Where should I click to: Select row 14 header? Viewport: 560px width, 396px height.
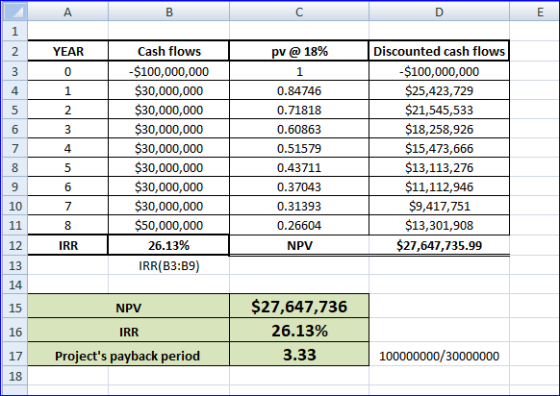(15, 285)
